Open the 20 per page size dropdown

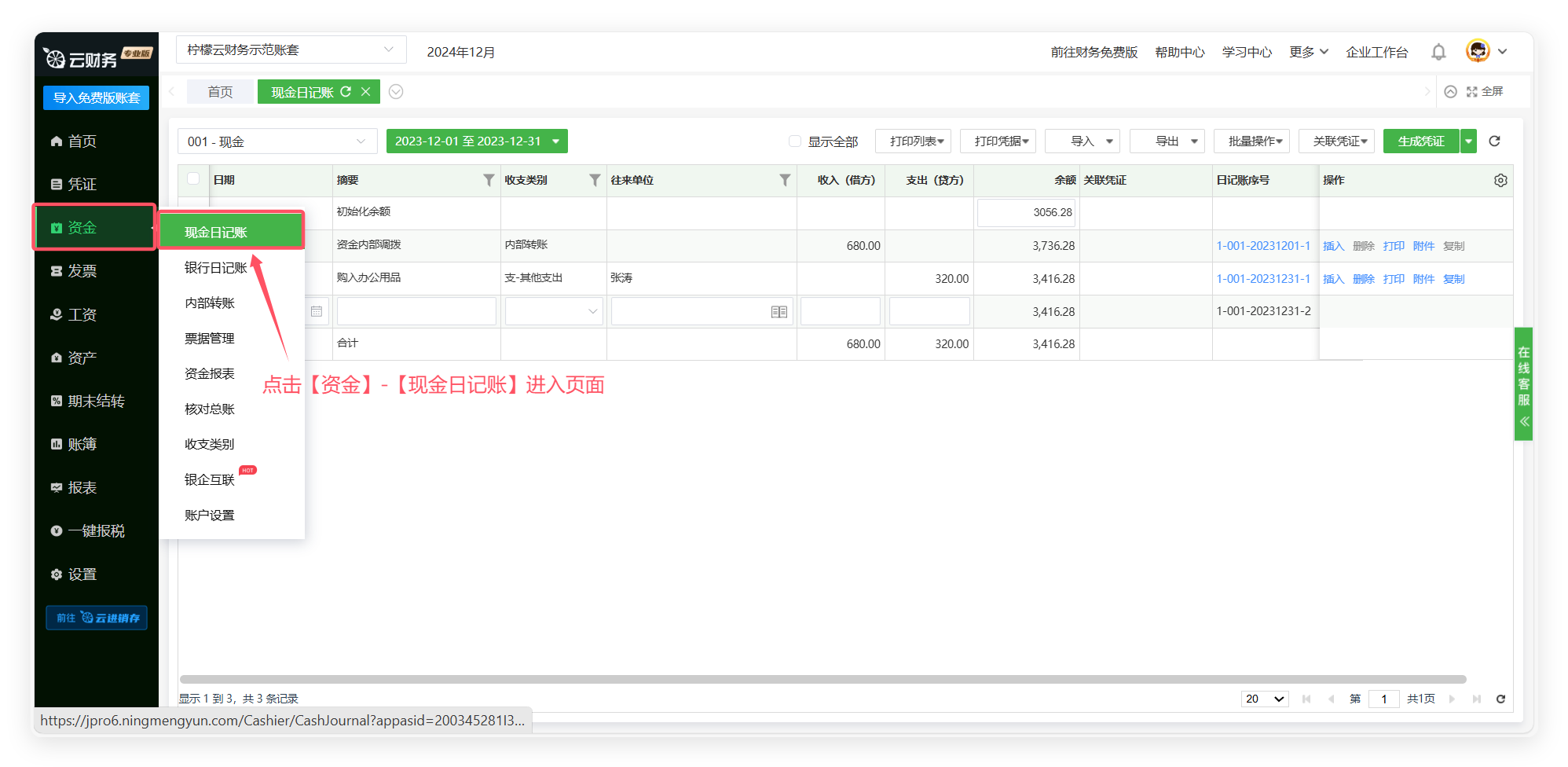click(x=1264, y=699)
